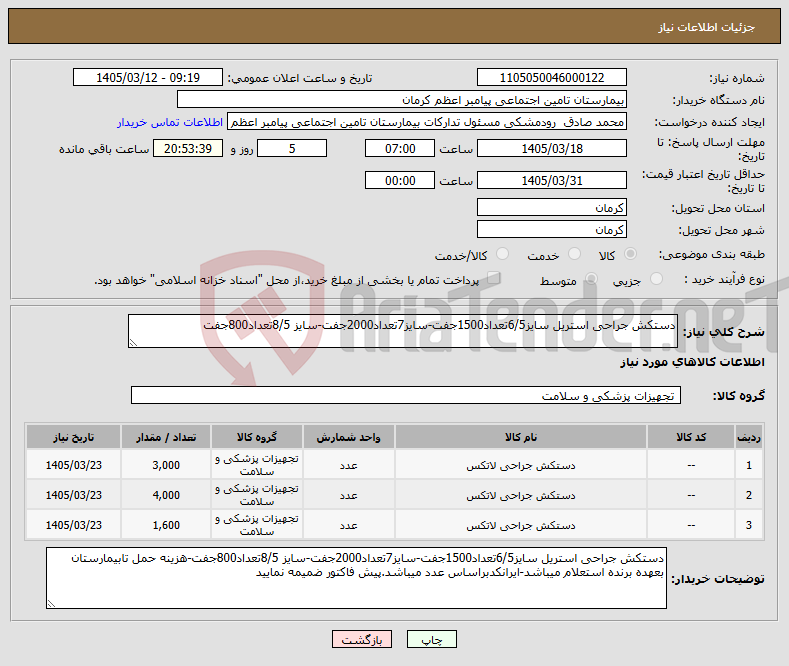
Task: Click the resize handle of buyer notes textarea
Action: [x=51, y=604]
